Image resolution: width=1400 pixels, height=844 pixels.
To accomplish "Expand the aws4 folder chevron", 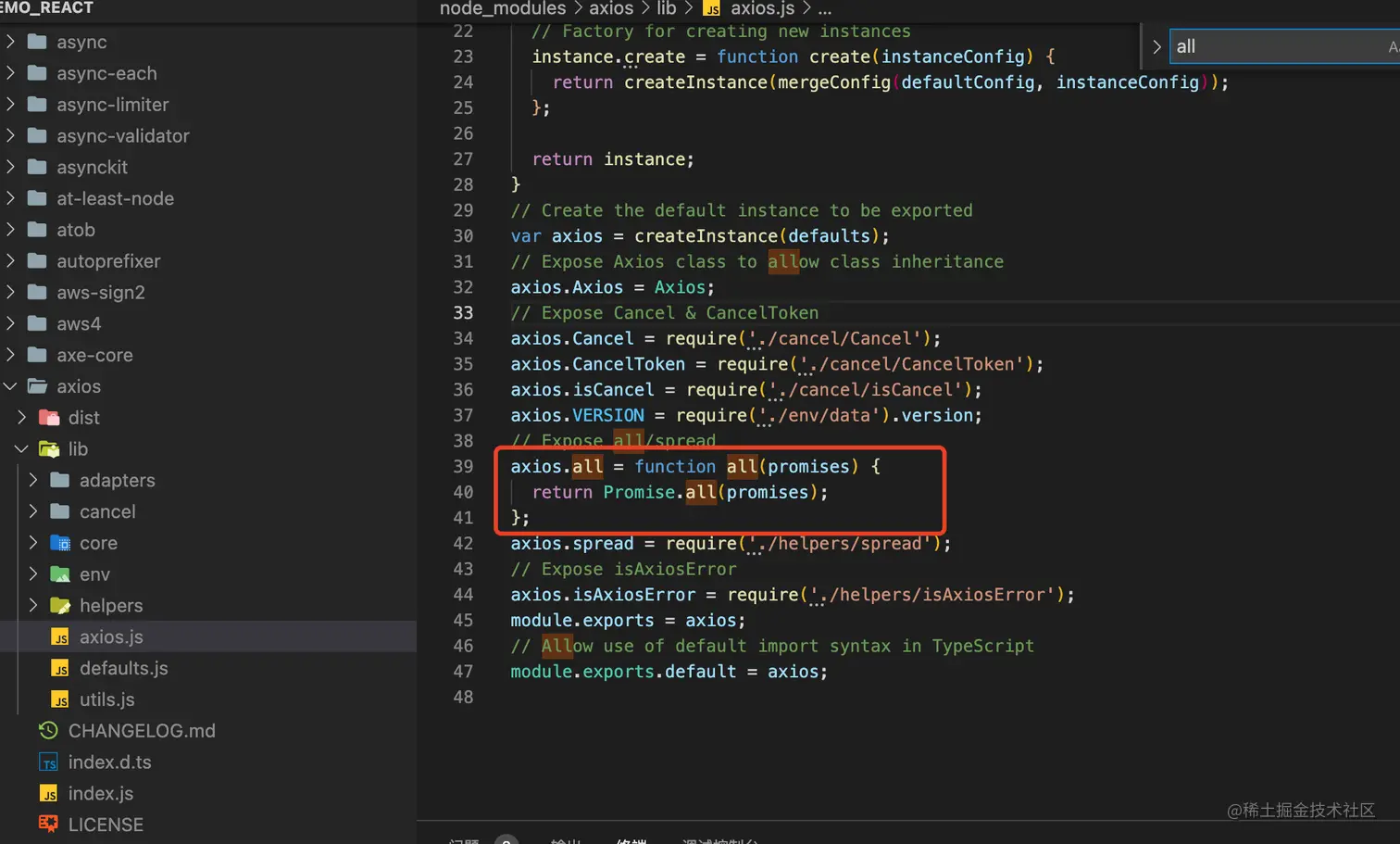I will pos(10,323).
